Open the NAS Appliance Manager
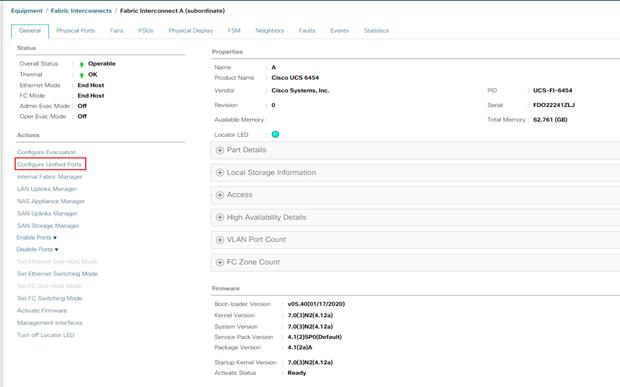Screen dimensions: 620x387 coord(51,201)
